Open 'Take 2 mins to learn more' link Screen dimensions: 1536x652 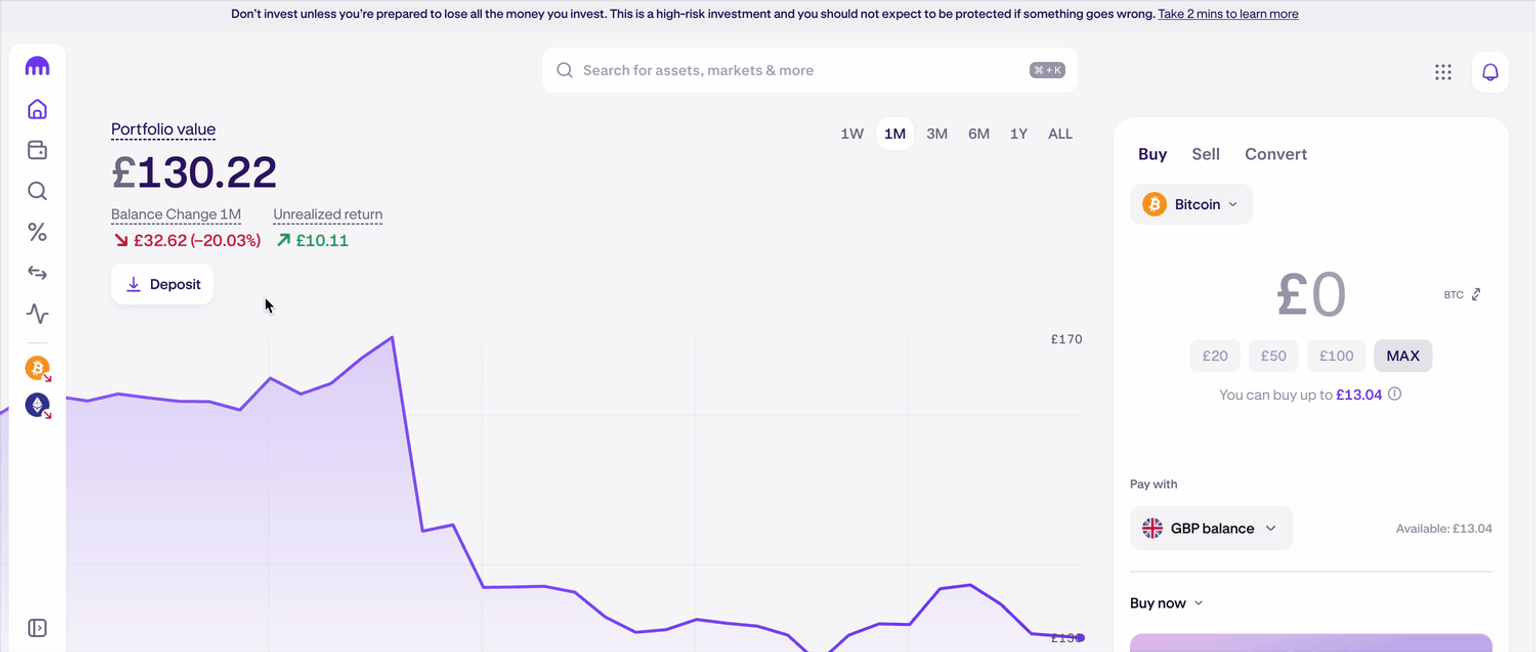pyautogui.click(x=1228, y=14)
